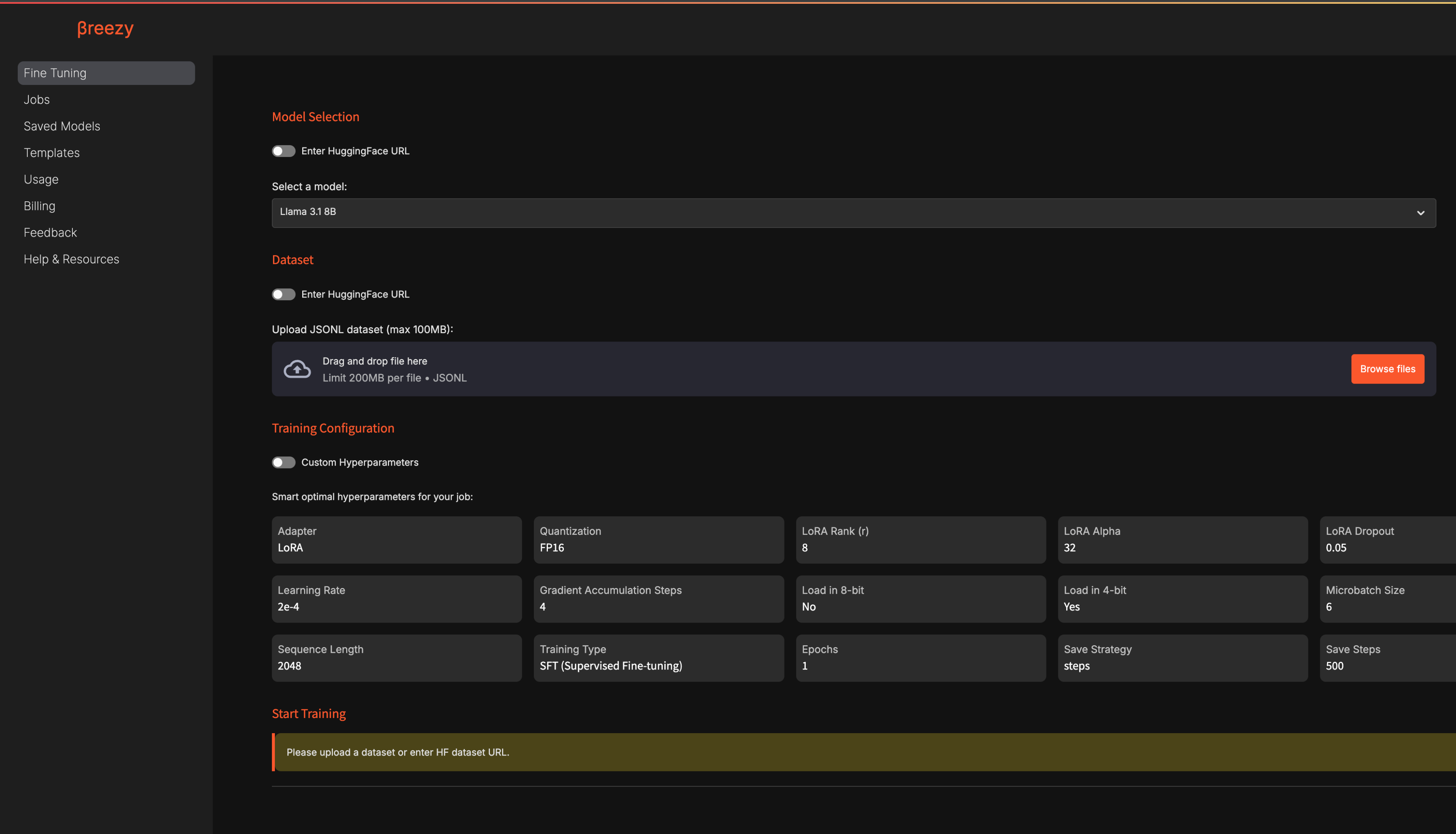The height and width of the screenshot is (834, 1456).
Task: Click the cloud upload icon
Action: [x=297, y=369]
